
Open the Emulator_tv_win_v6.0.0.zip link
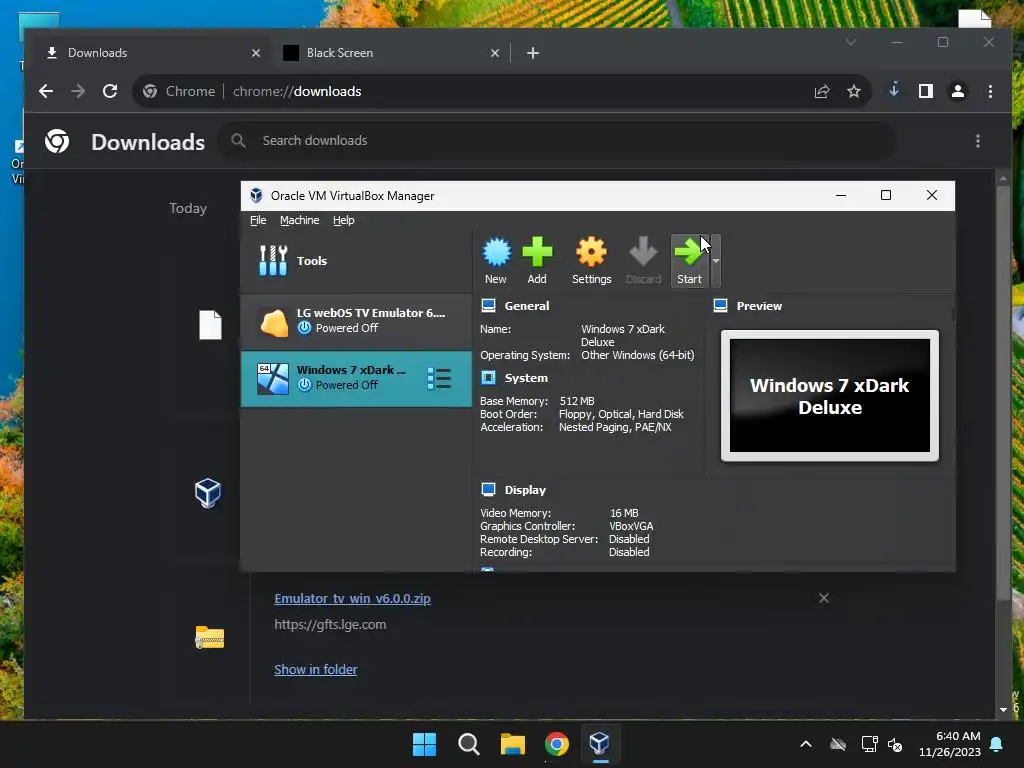click(352, 599)
